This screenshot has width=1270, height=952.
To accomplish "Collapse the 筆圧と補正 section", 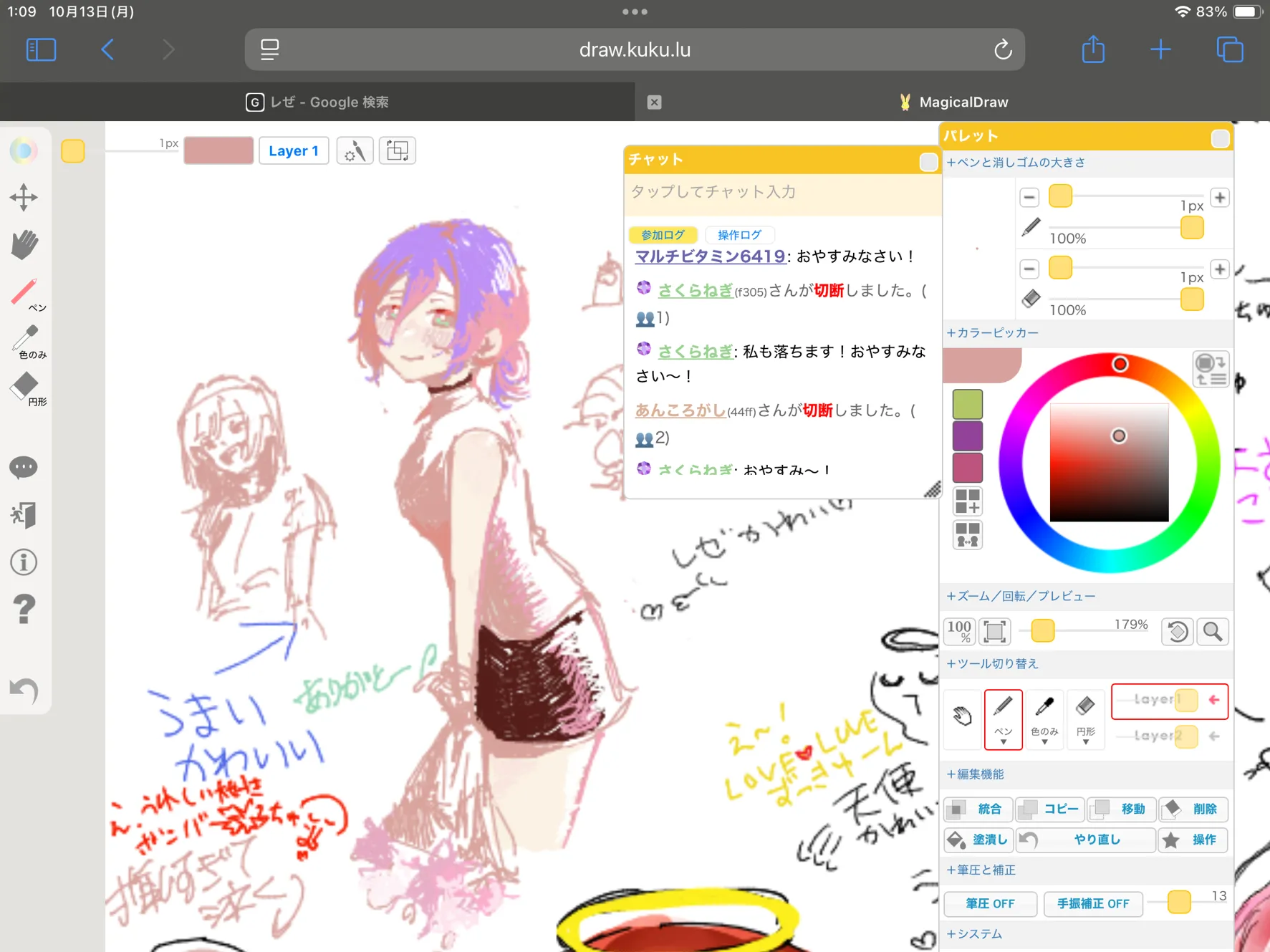I will 981,870.
